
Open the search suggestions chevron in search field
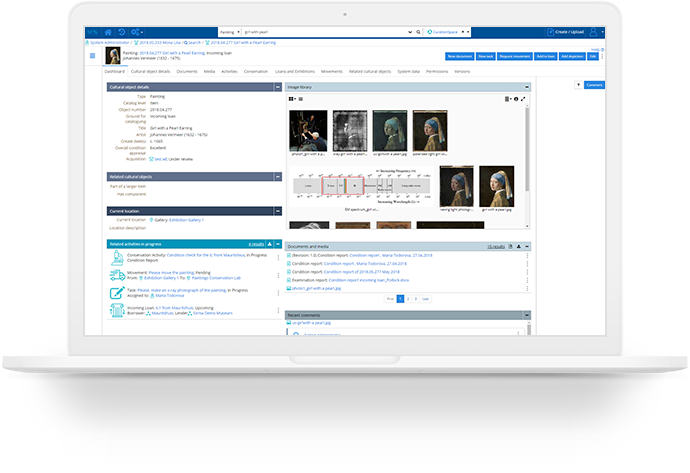(x=410, y=32)
